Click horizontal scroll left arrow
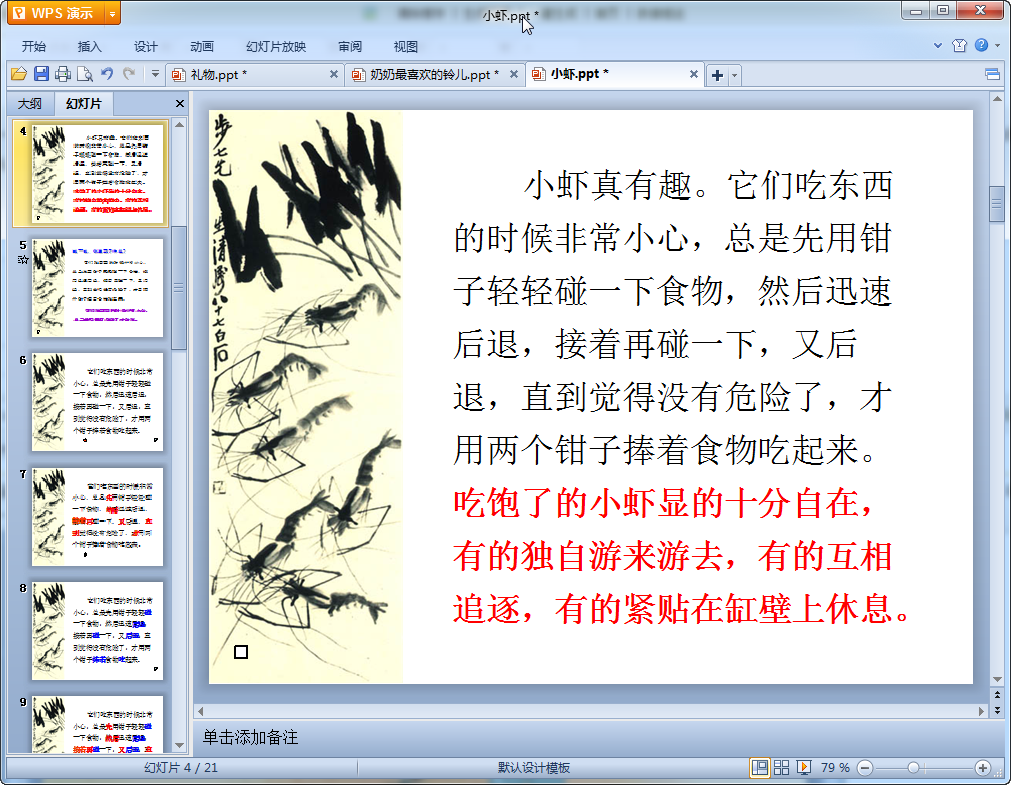 tap(201, 711)
